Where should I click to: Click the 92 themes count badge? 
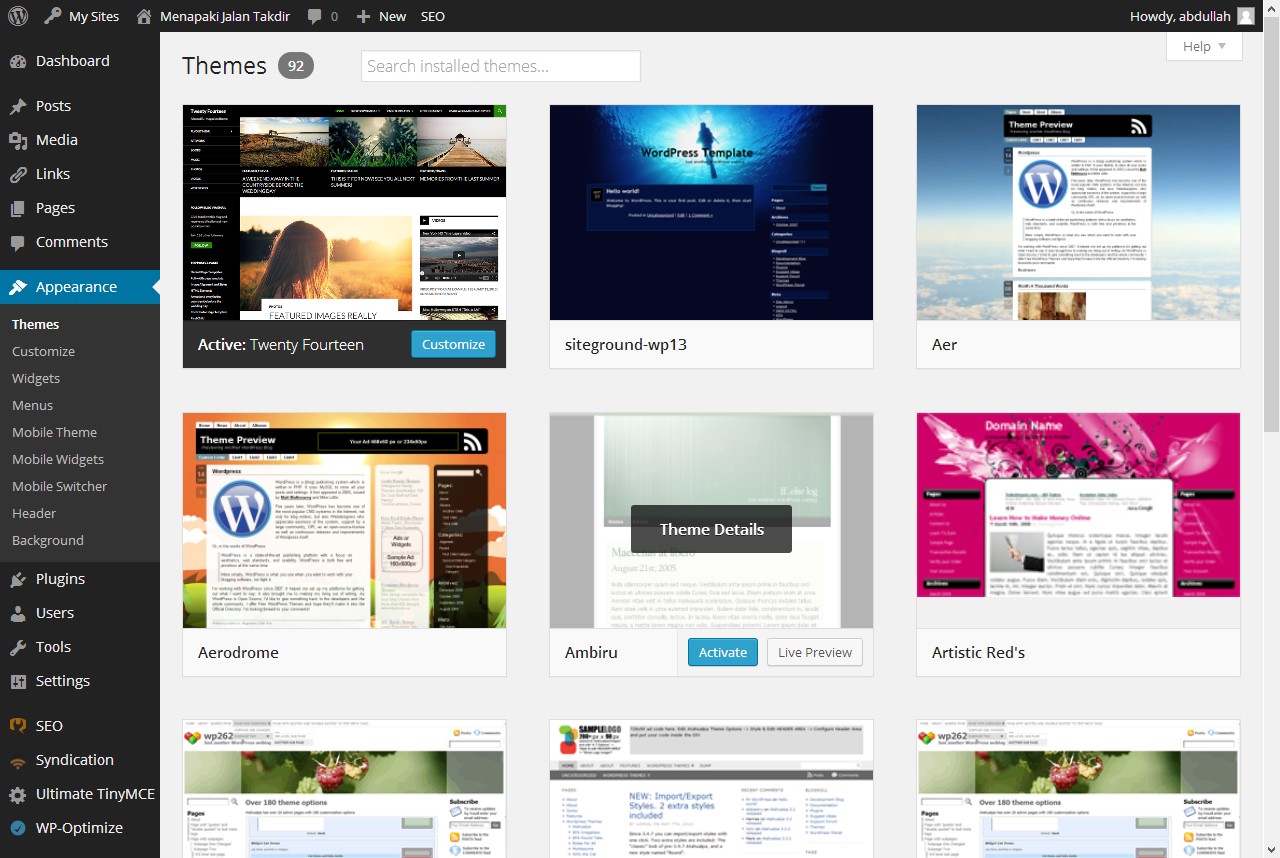coord(296,66)
